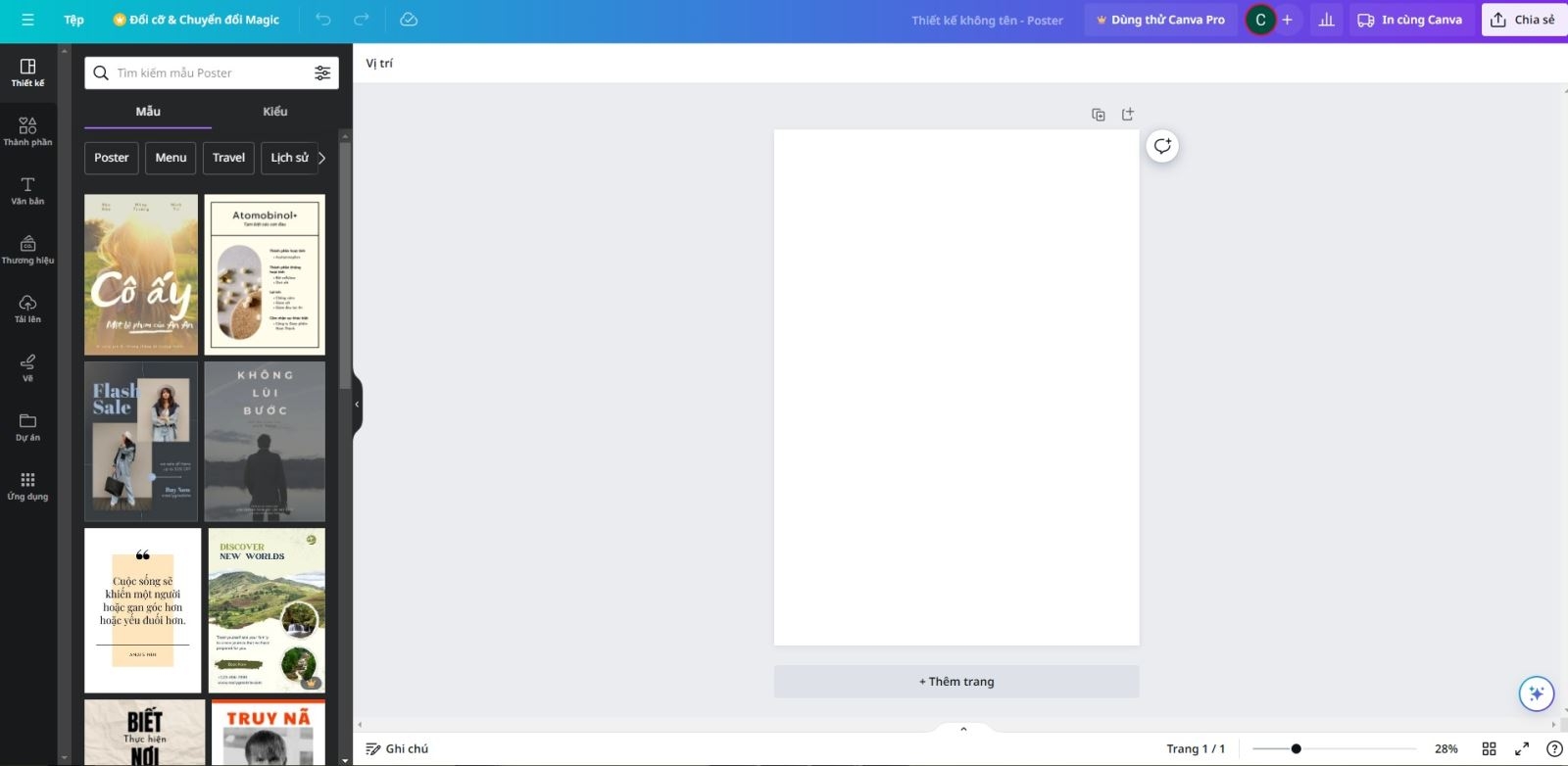Open the Tải lên uploads panel
Image resolution: width=1568 pixels, height=766 pixels.
27,309
